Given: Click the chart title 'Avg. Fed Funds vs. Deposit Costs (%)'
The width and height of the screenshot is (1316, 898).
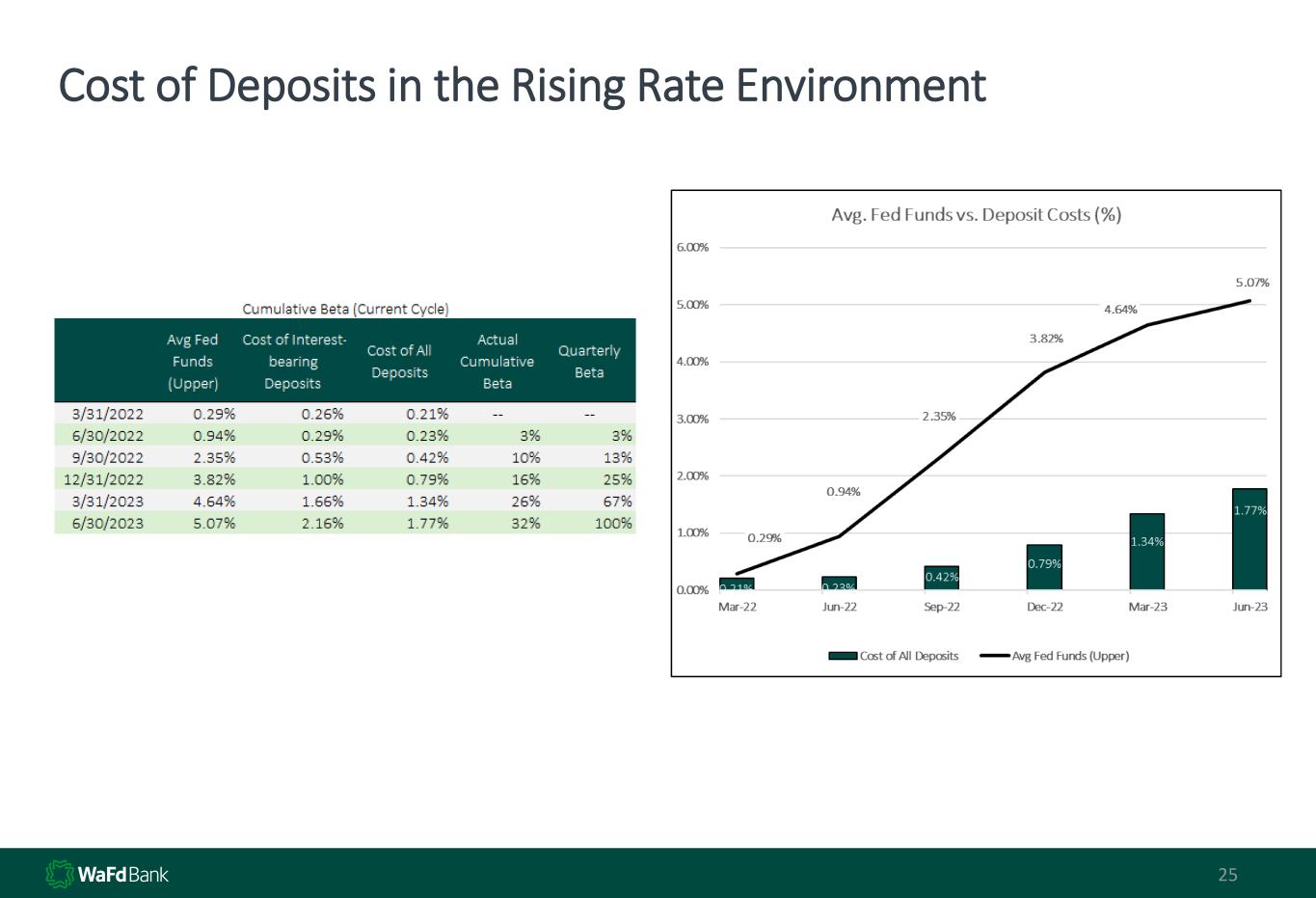Looking at the screenshot, I should point(976,214).
